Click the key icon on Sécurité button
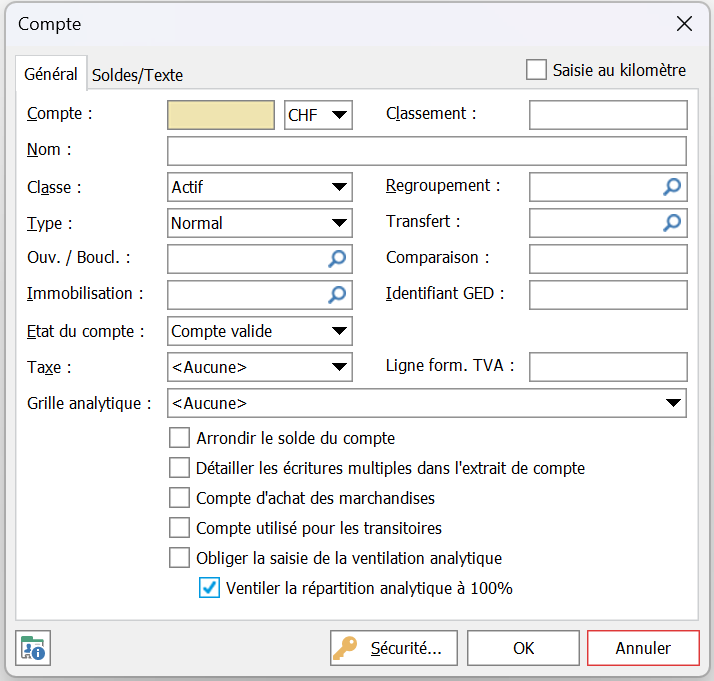 coord(346,648)
